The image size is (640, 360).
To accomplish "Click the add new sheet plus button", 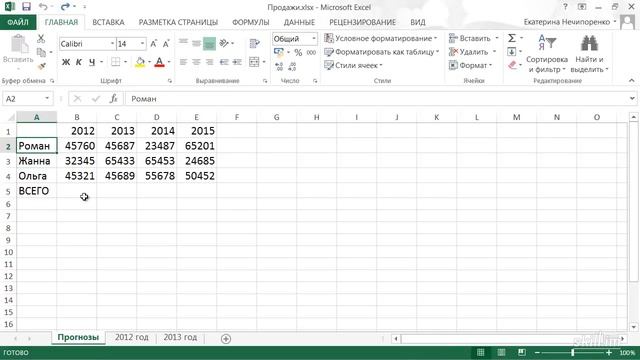I will 226,338.
